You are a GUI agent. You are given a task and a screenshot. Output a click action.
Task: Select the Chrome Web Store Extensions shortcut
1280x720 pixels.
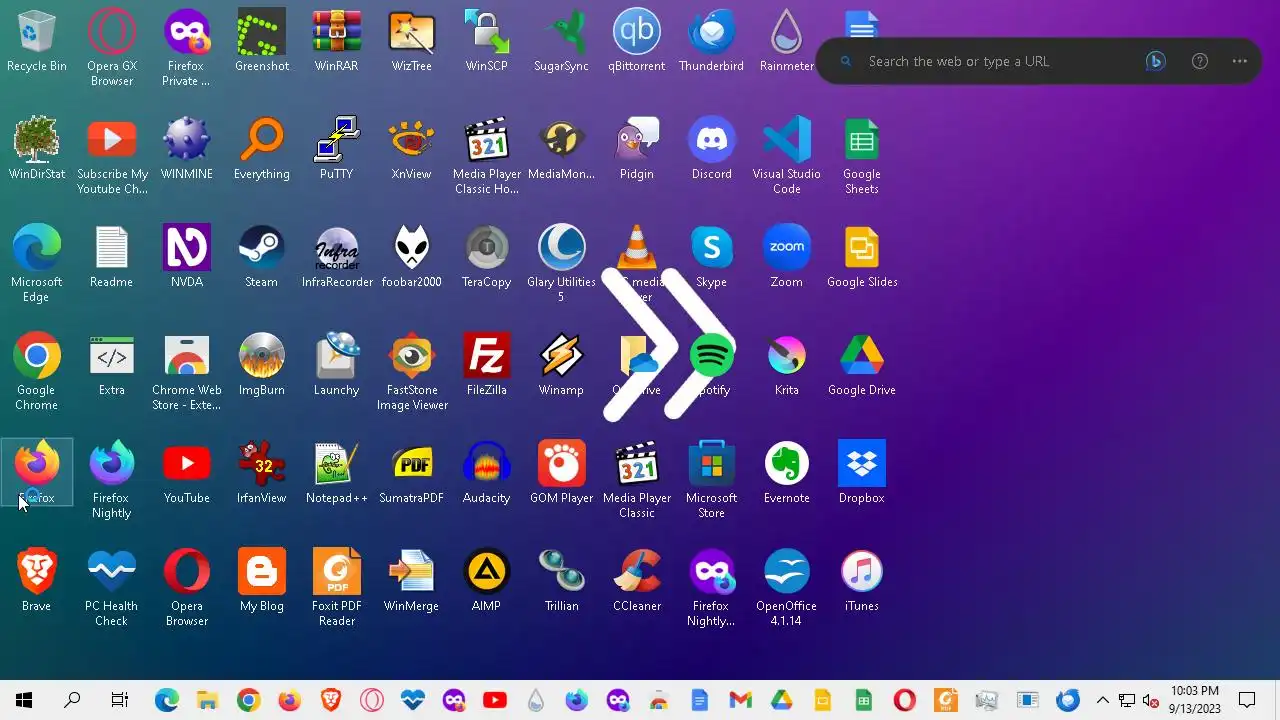click(x=186, y=372)
